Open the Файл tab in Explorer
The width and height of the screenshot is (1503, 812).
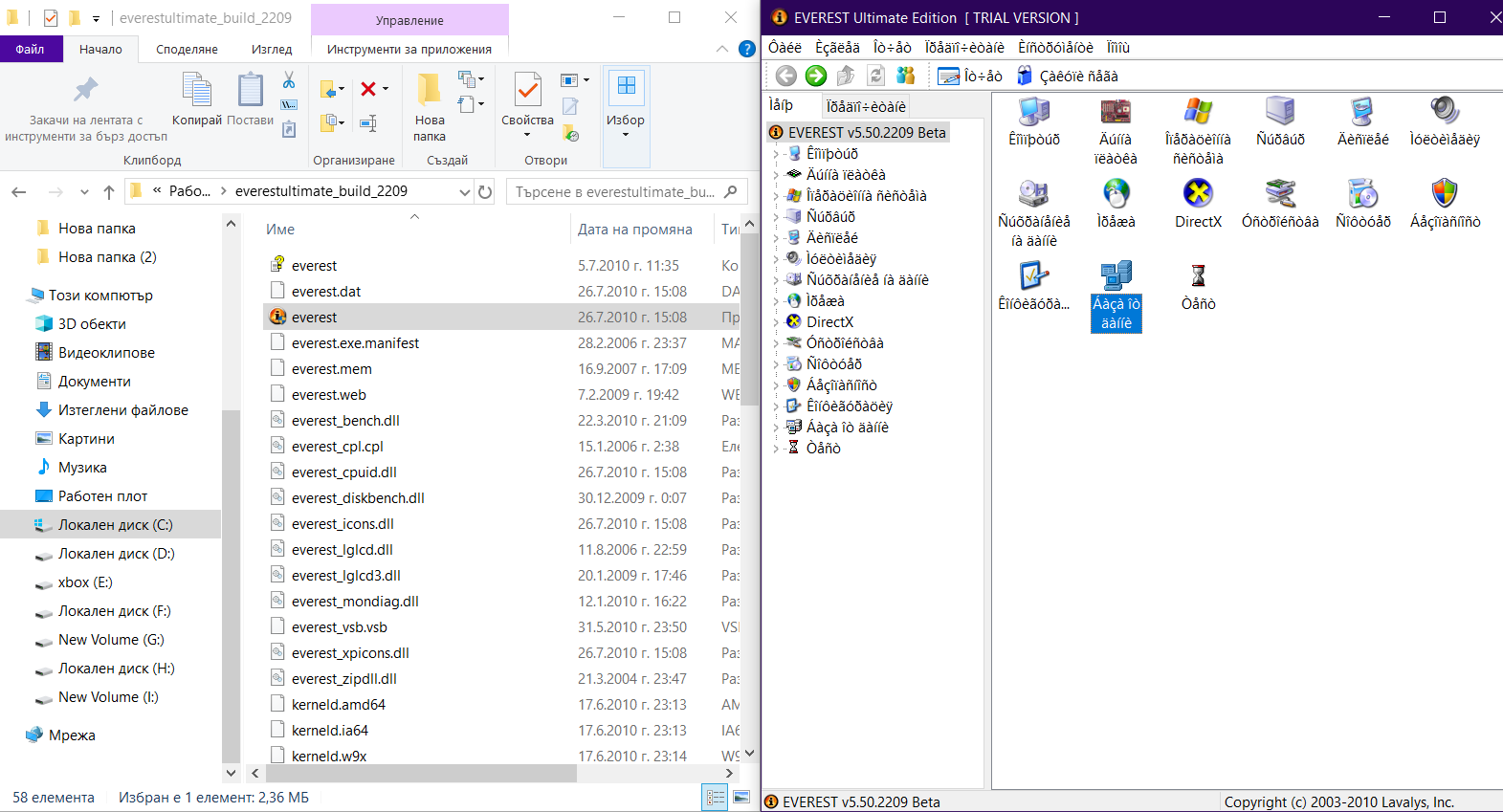[31, 49]
